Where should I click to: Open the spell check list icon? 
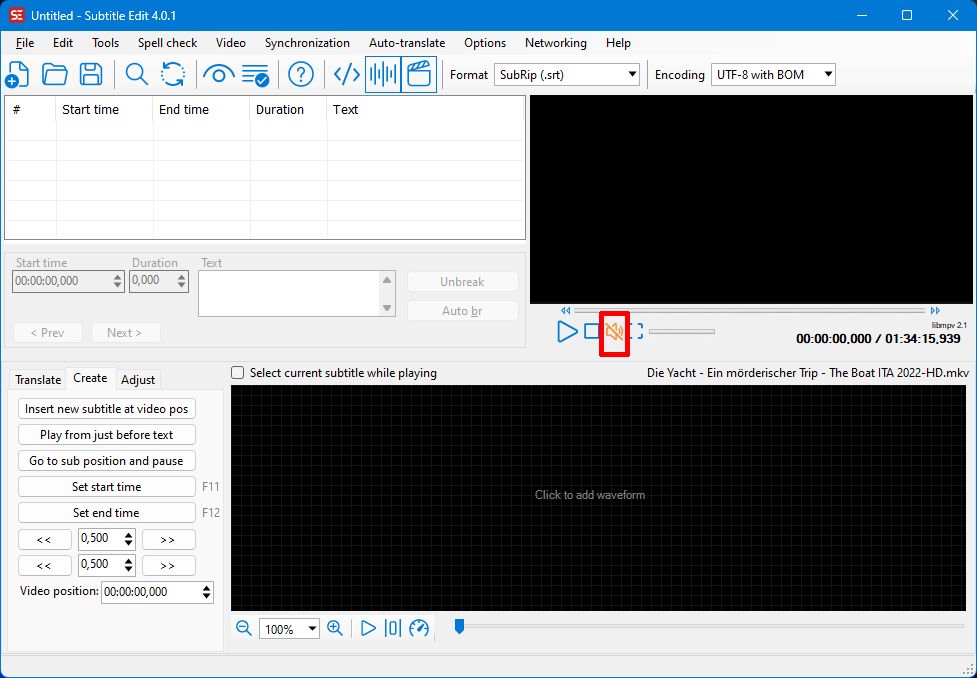(255, 75)
